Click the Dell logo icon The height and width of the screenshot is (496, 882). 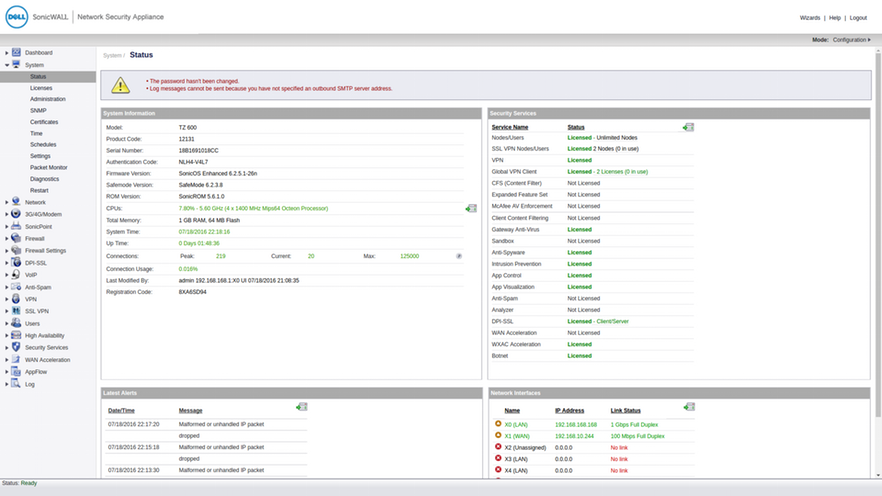tap(16, 17)
